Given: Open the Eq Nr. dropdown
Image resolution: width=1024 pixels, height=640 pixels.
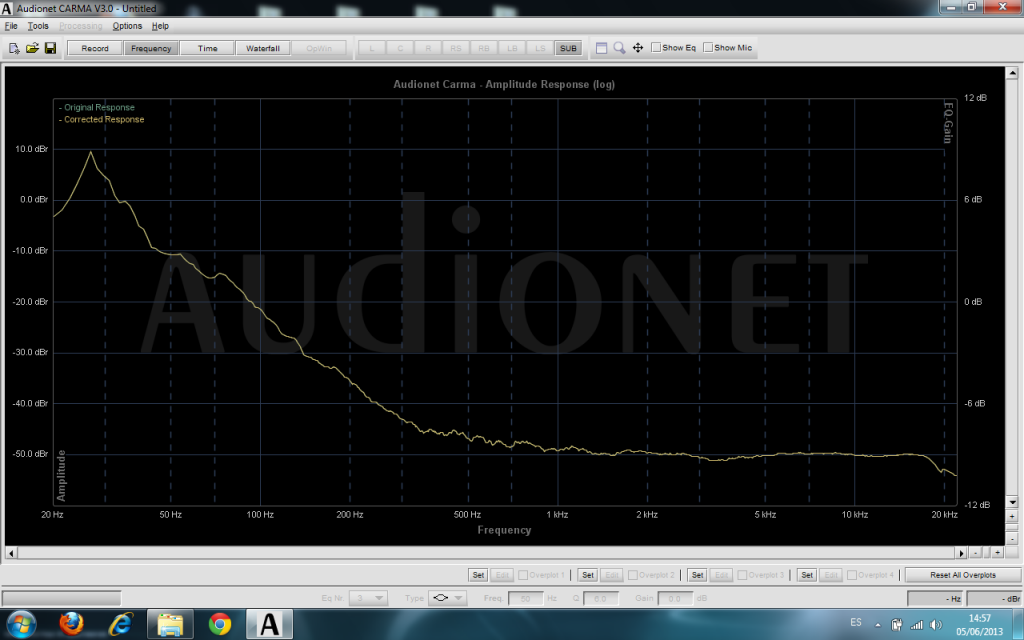Looking at the screenshot, I should pyautogui.click(x=369, y=598).
